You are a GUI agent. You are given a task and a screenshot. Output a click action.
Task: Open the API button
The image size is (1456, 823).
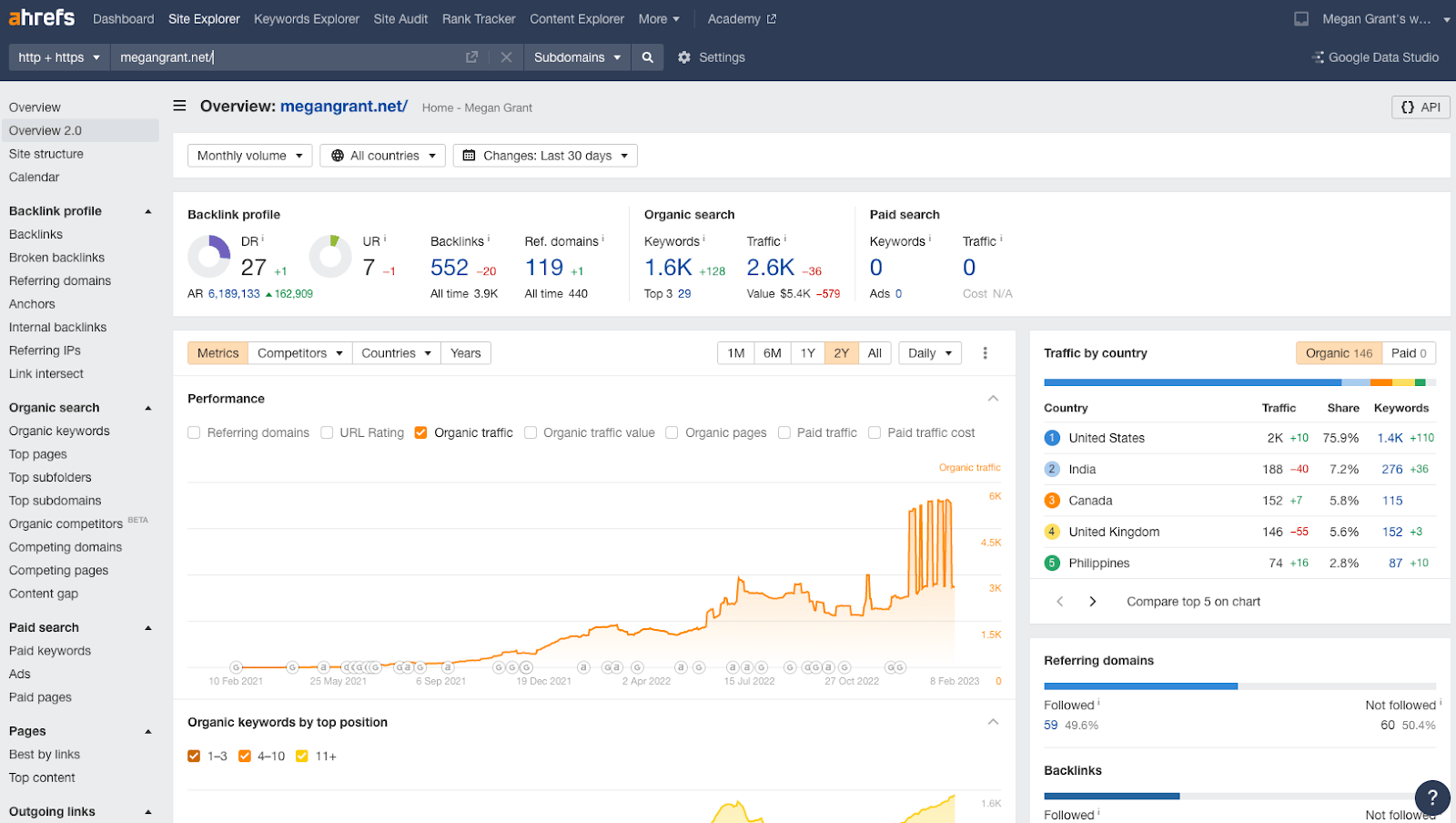click(1421, 107)
